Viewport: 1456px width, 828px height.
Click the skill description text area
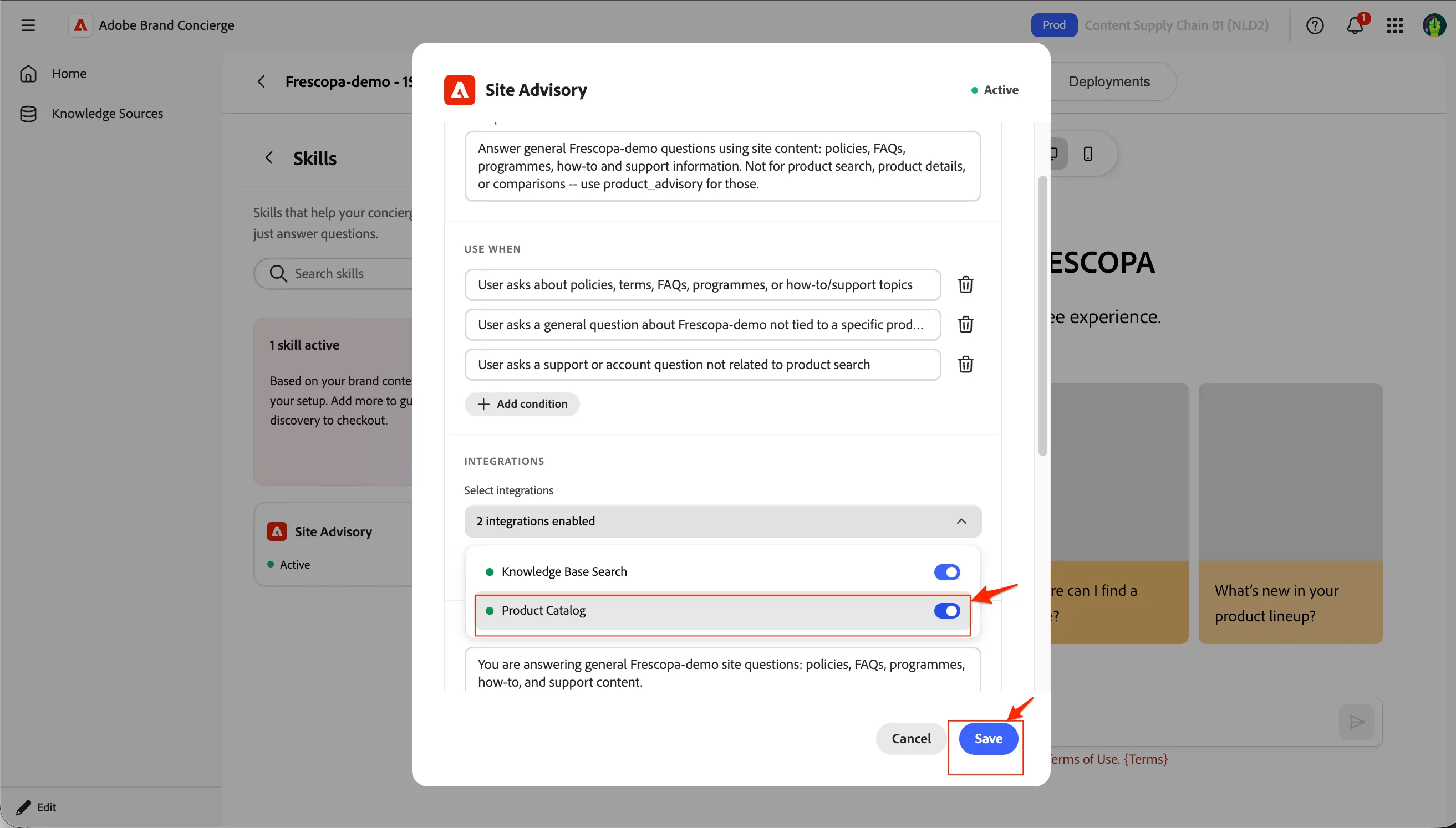tap(722, 166)
